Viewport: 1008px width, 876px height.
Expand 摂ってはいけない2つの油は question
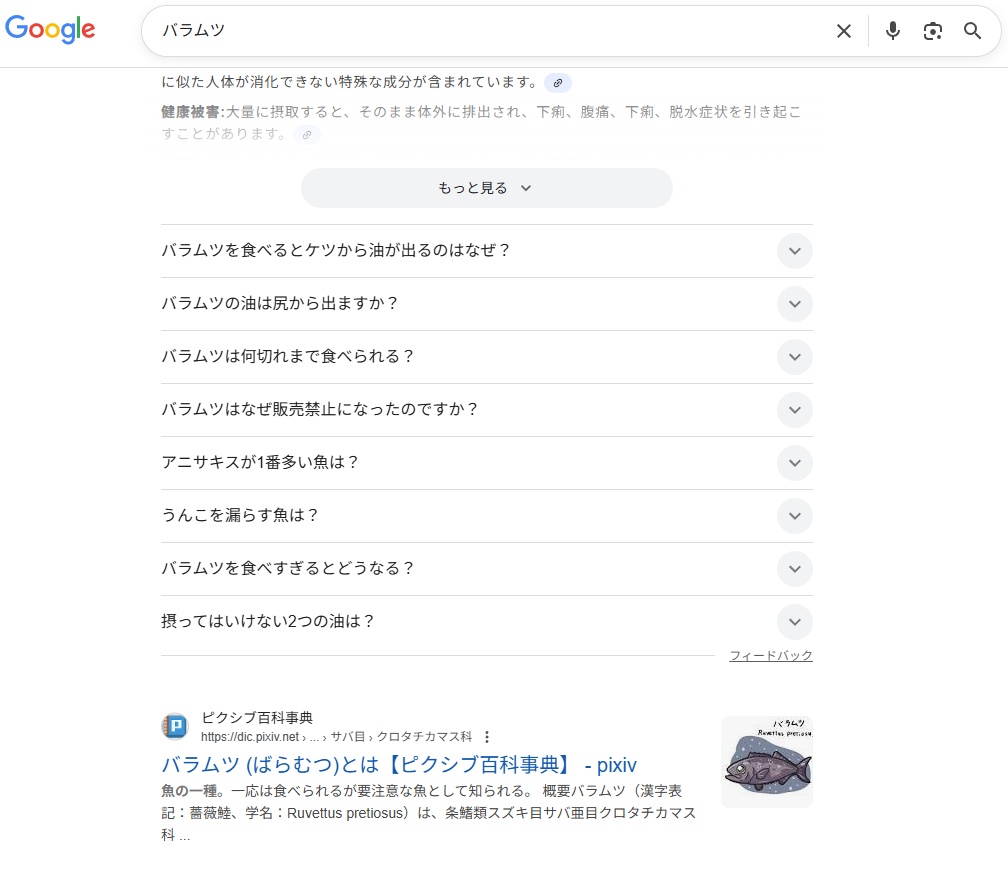point(794,622)
